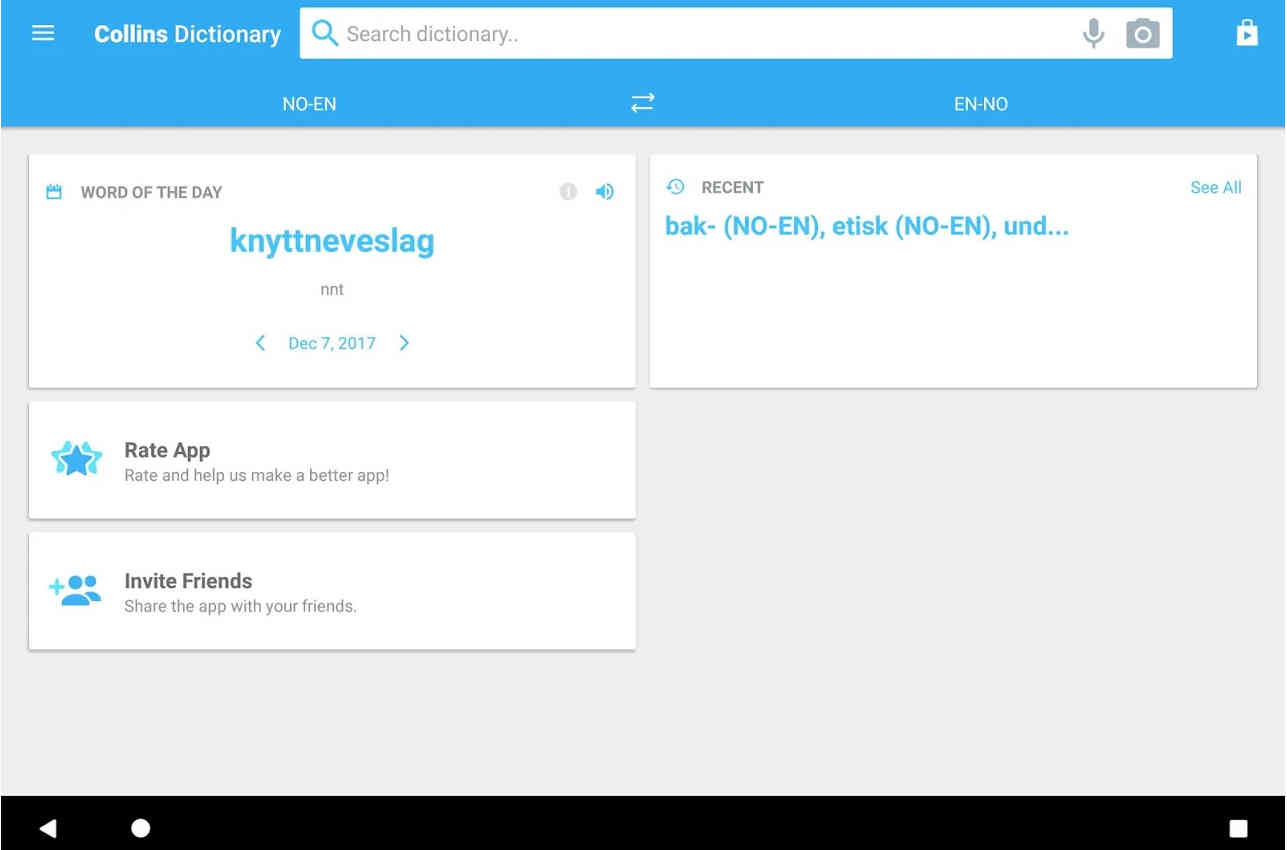The image size is (1287, 850).
Task: Click the Collins Dictionary title
Action: pyautogui.click(x=188, y=34)
